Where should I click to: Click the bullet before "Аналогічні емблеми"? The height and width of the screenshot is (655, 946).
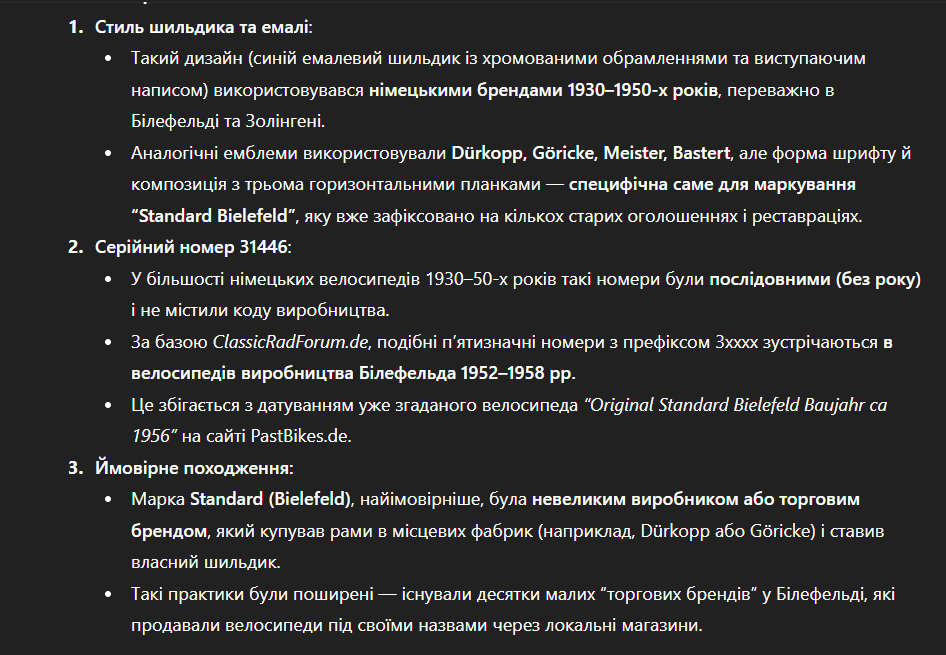point(109,153)
